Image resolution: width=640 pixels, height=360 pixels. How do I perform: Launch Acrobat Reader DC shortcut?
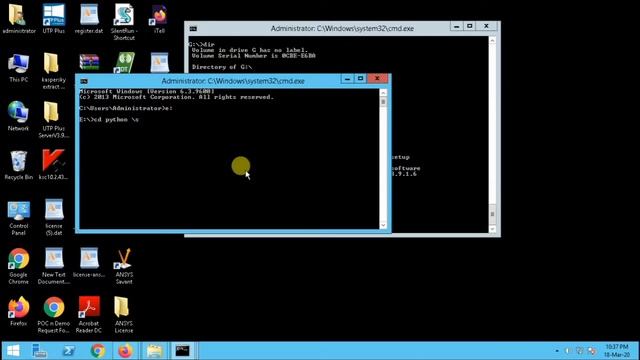coord(89,315)
